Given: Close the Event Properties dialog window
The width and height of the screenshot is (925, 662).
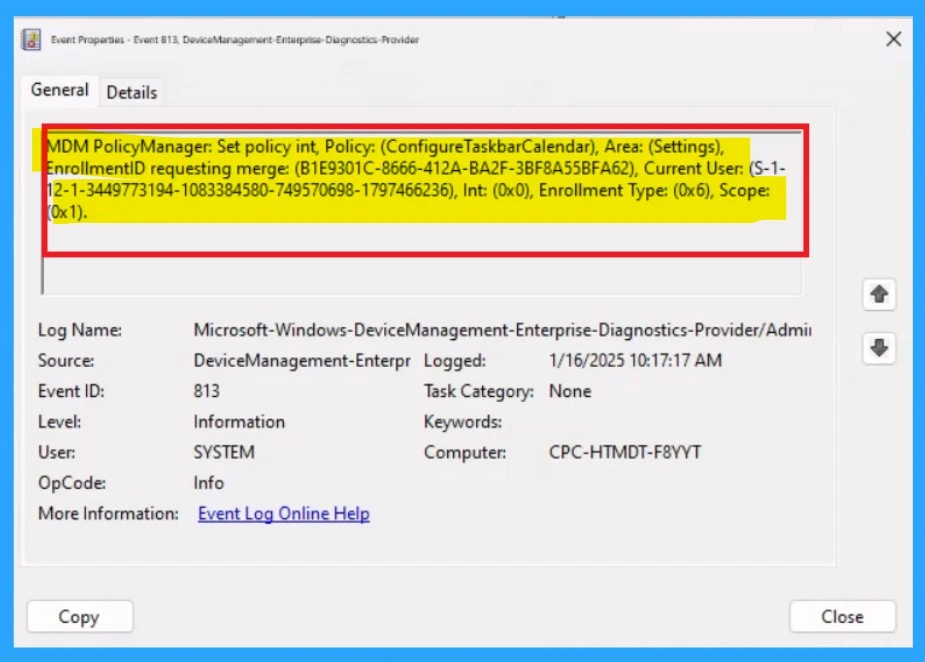Looking at the screenshot, I should tap(893, 40).
